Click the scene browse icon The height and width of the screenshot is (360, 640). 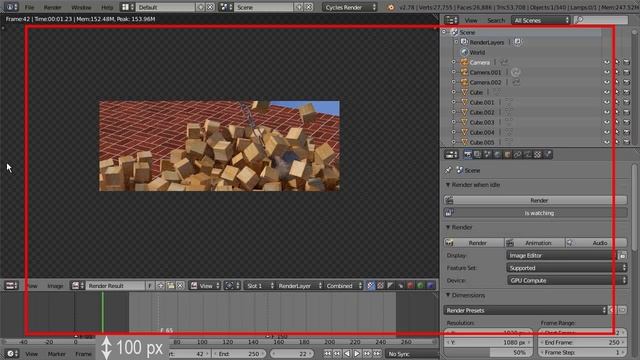point(225,7)
